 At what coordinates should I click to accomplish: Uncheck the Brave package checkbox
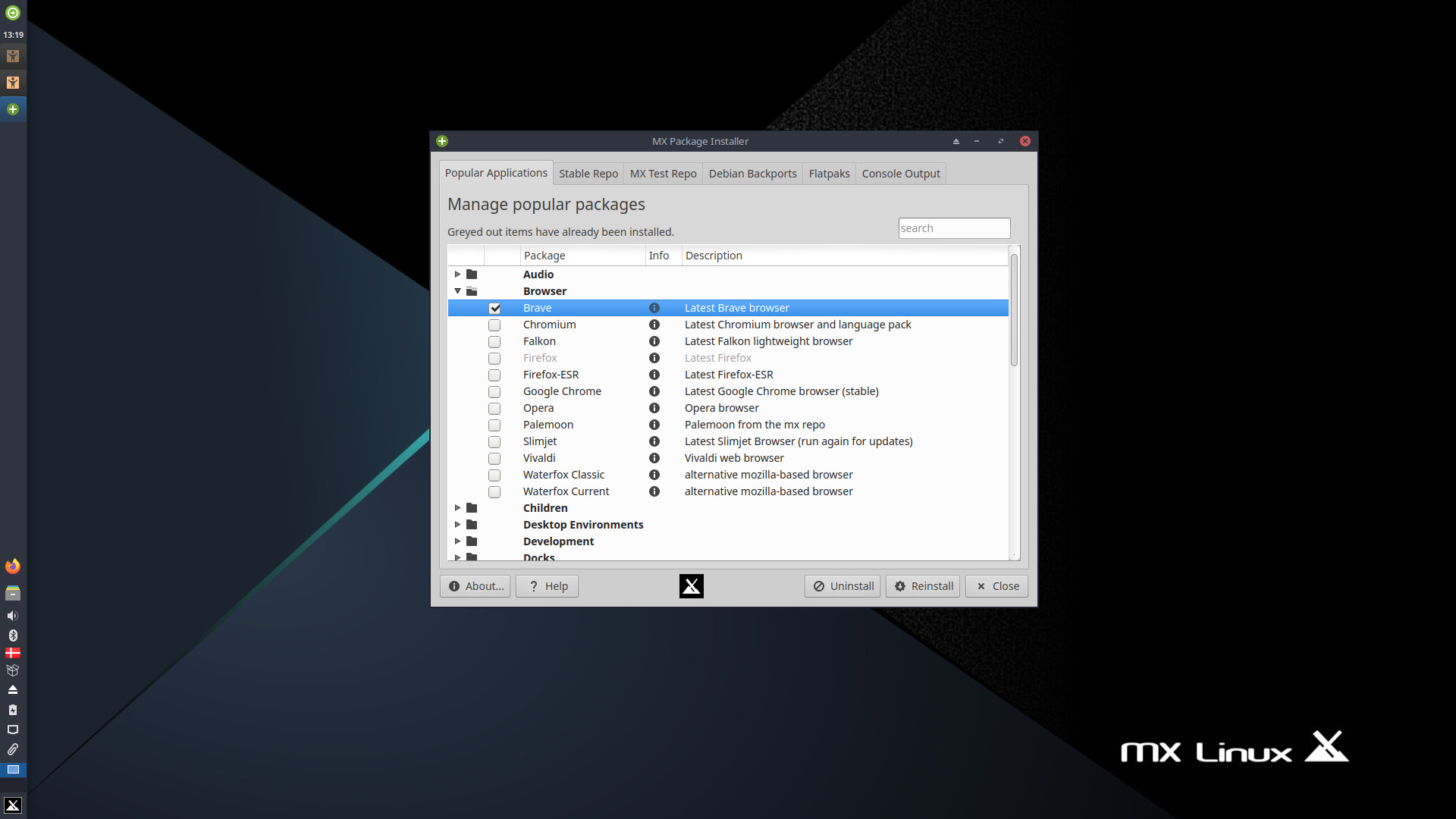coord(494,308)
